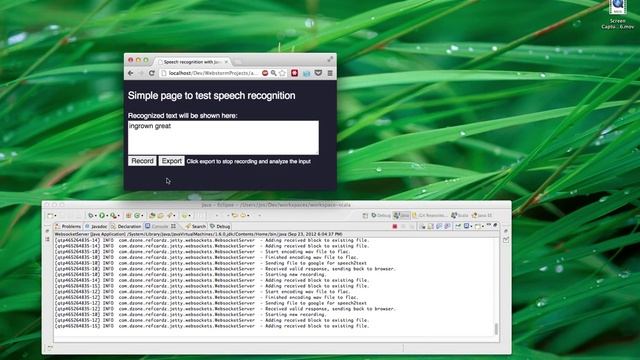Screen dimensions: 640x360
Task: Open the Declaration tab in Eclipse
Action: tap(126, 226)
